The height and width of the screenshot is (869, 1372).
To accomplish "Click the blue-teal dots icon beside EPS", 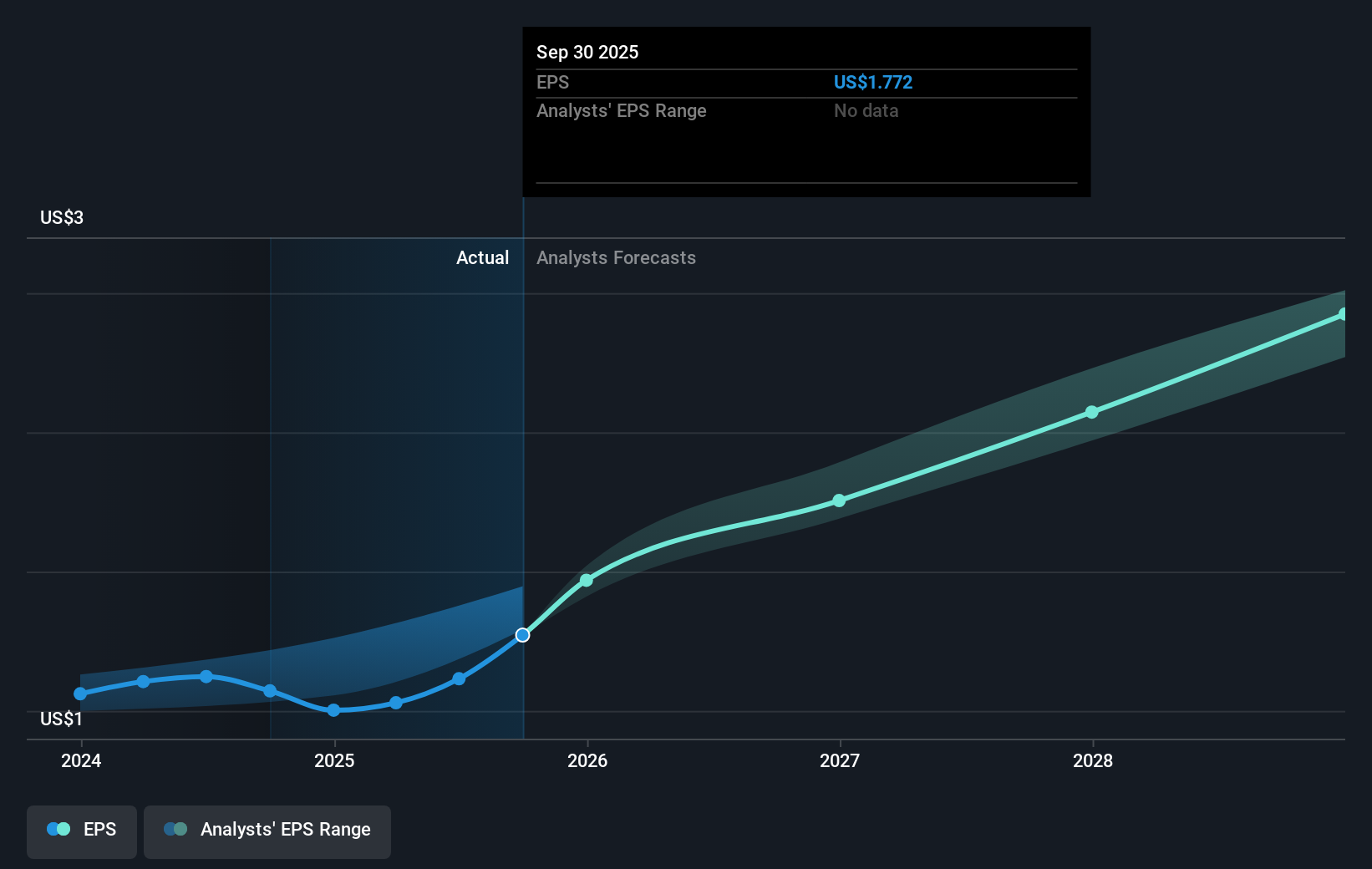I will pos(58,830).
